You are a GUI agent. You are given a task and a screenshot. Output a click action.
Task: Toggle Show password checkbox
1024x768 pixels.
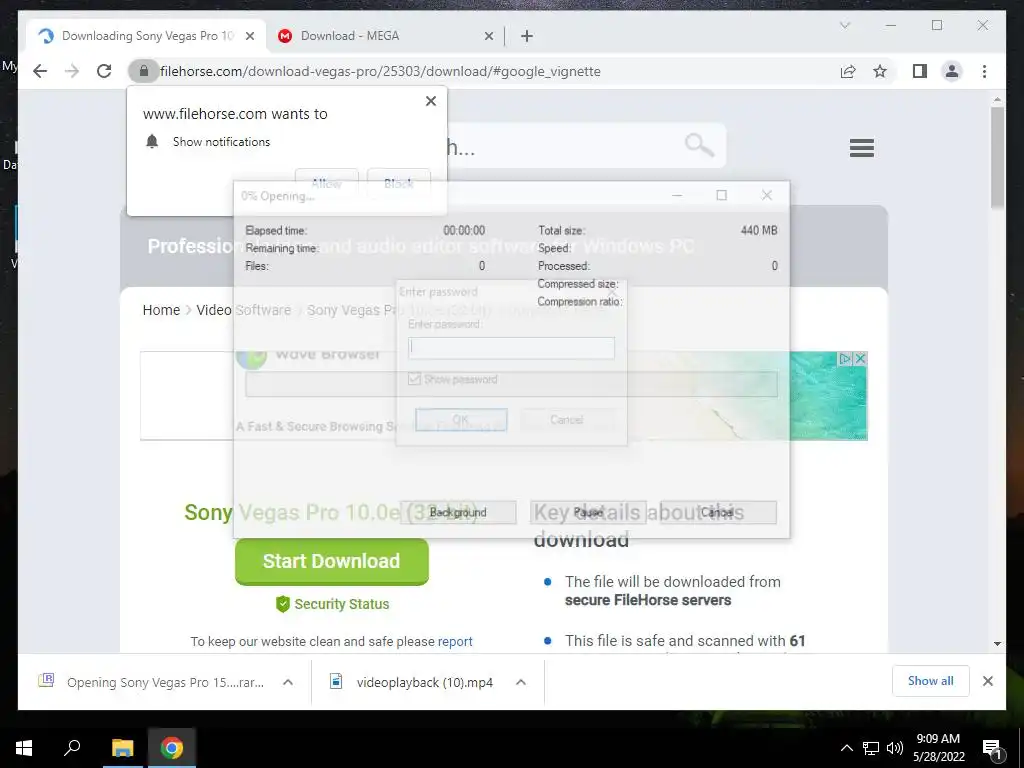coord(414,379)
